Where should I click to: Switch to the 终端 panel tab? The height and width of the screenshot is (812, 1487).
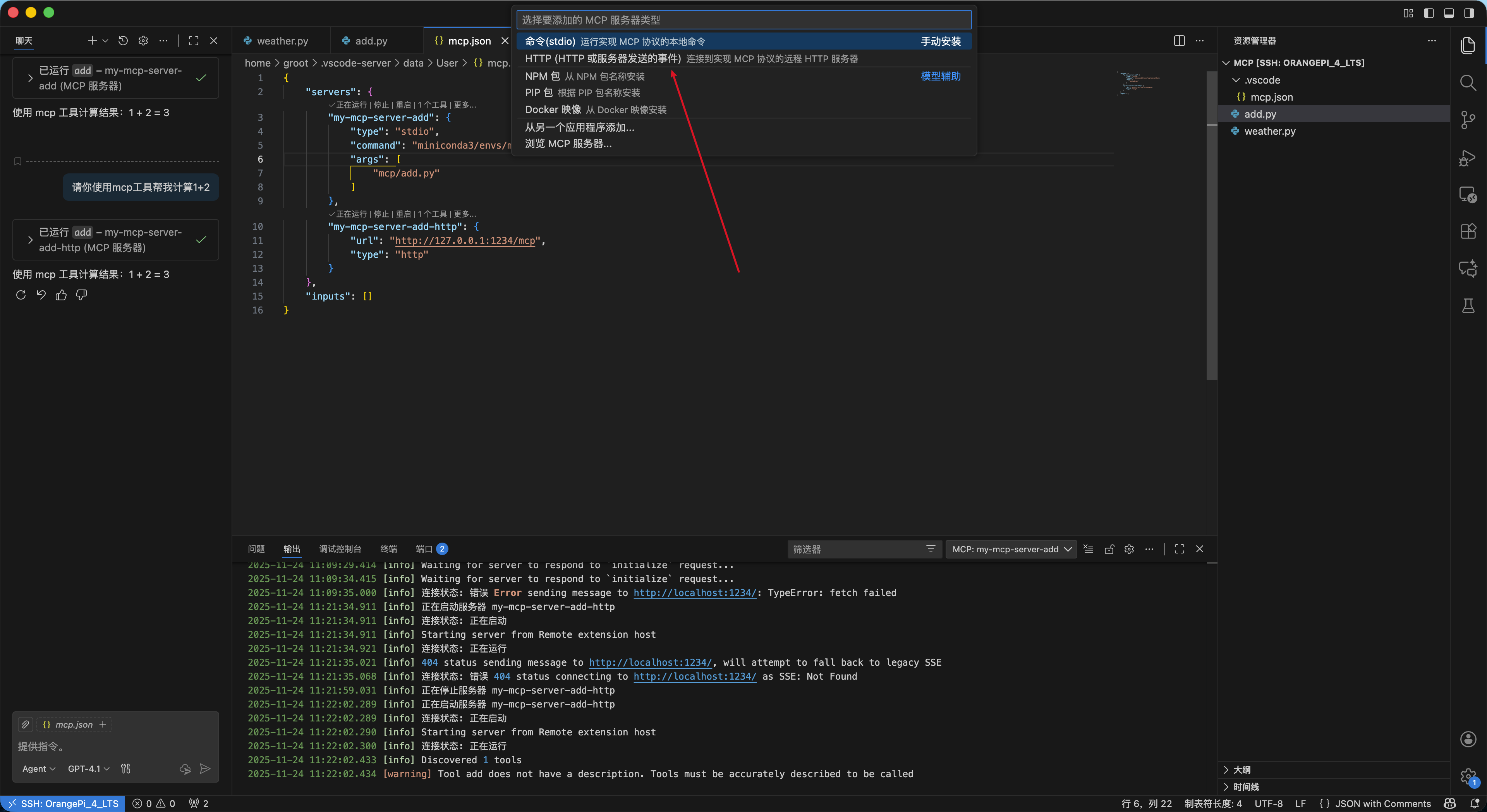point(388,549)
